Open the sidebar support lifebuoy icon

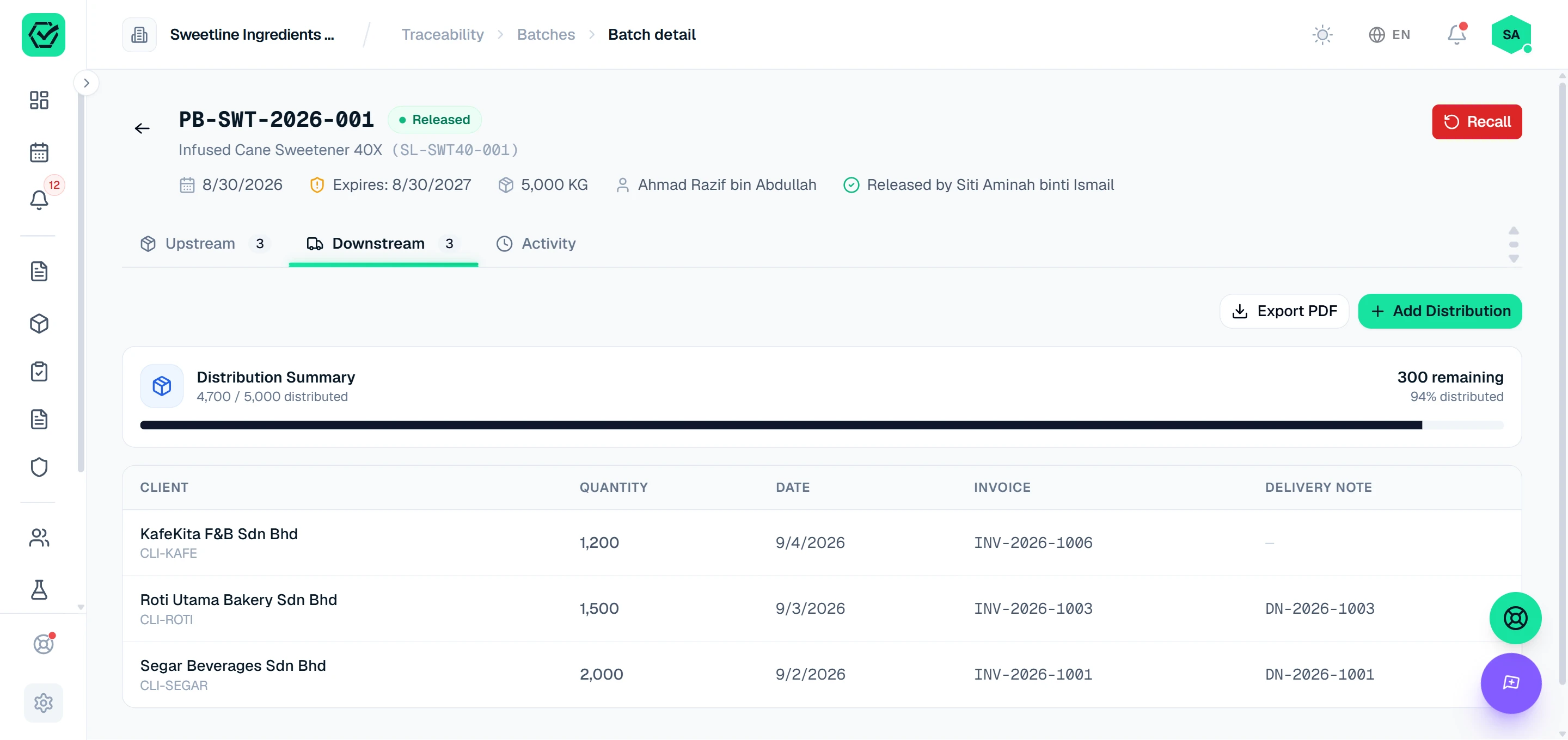click(x=43, y=644)
